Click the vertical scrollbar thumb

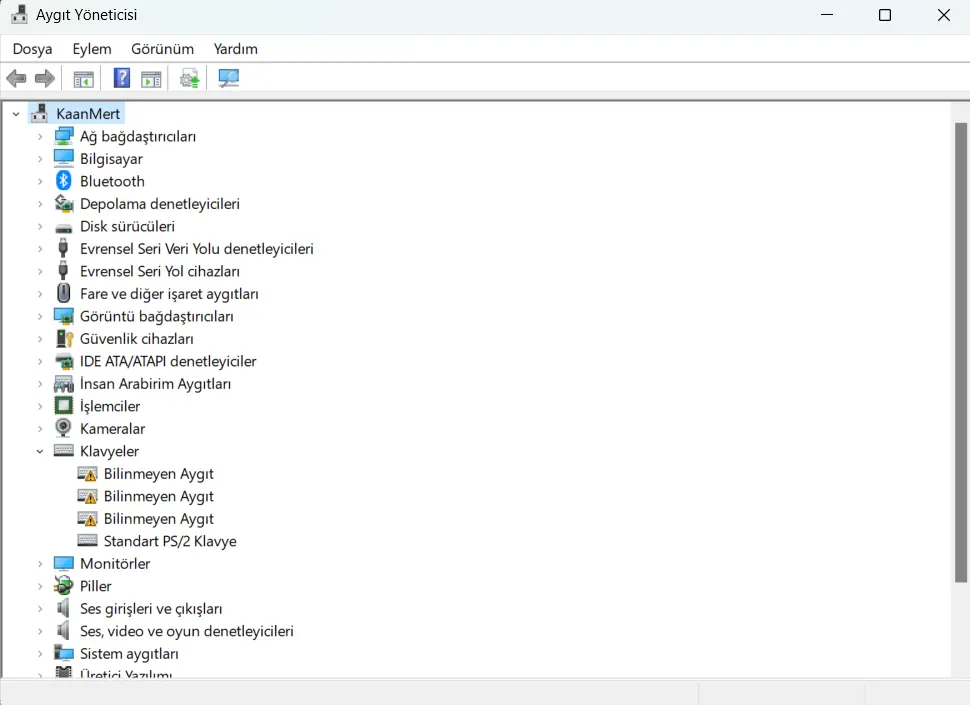click(x=960, y=352)
